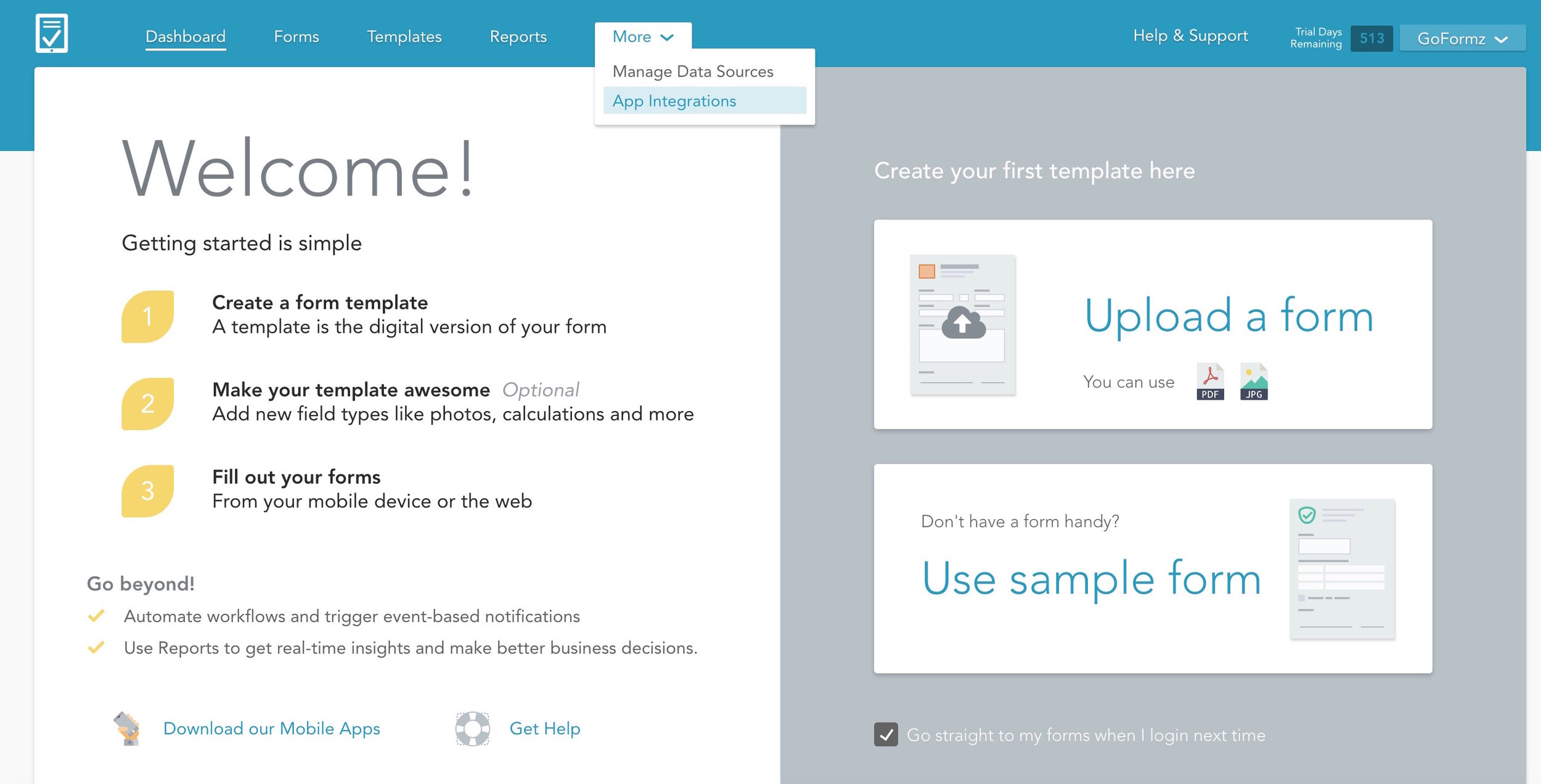Click the Trial Days Remaining label

1316,38
